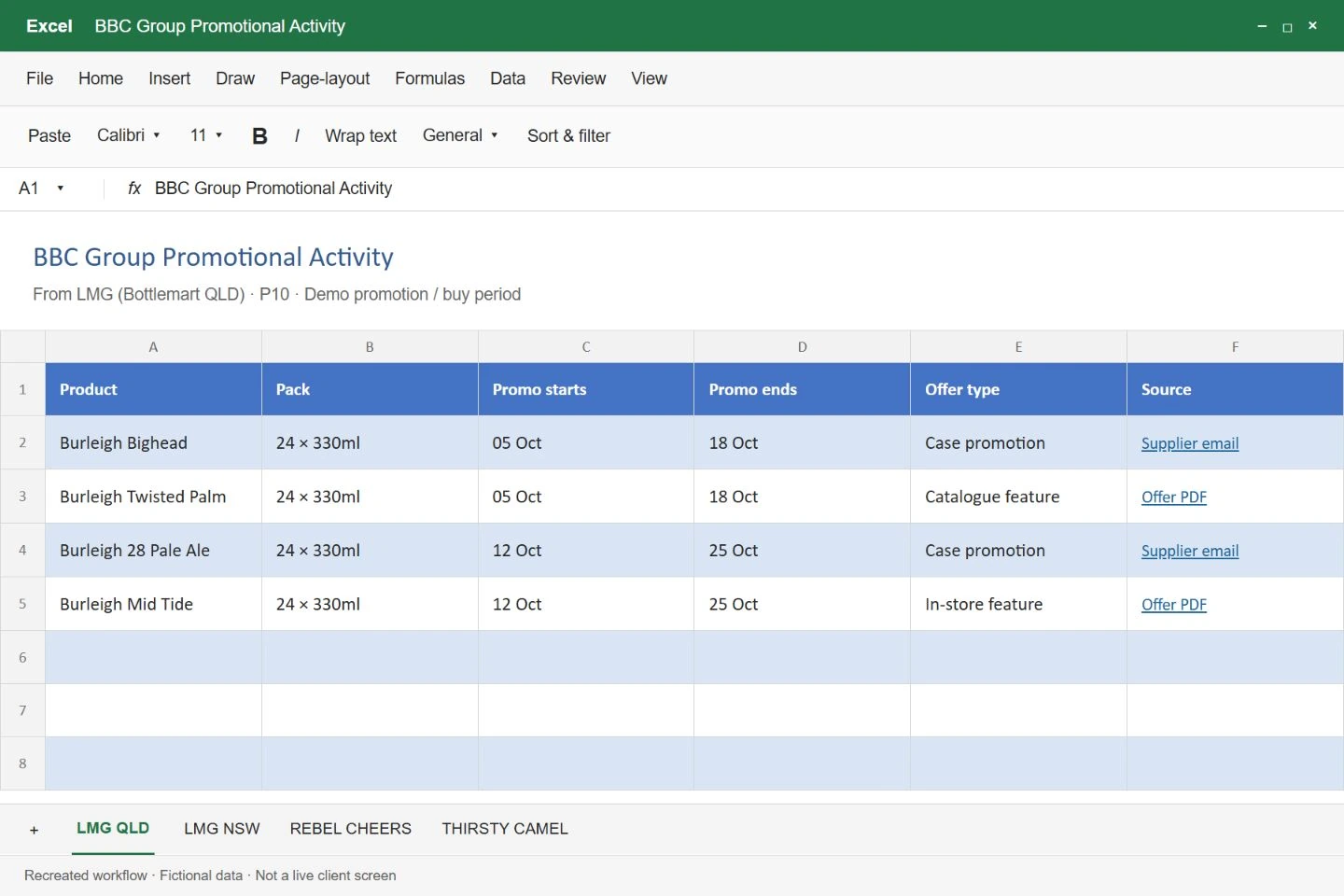Switch to the THIRSTY CAMEL sheet tab
Screen dimensions: 1344x896
point(505,829)
